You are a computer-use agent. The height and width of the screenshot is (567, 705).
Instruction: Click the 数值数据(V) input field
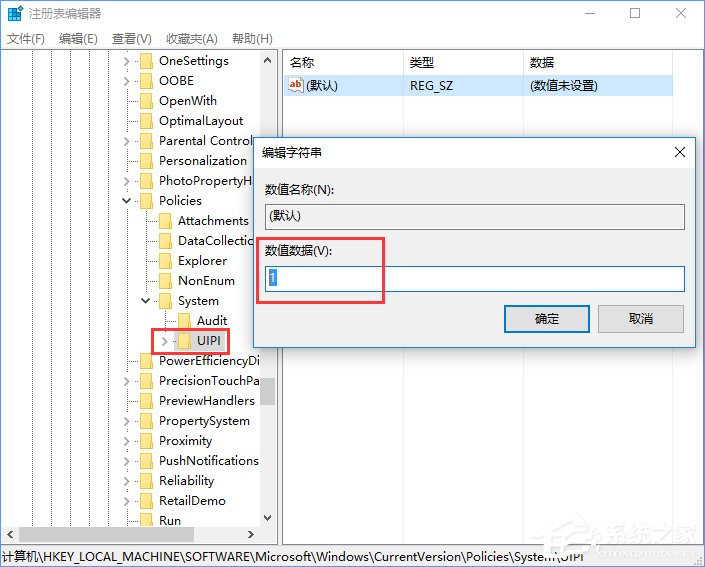(x=475, y=279)
